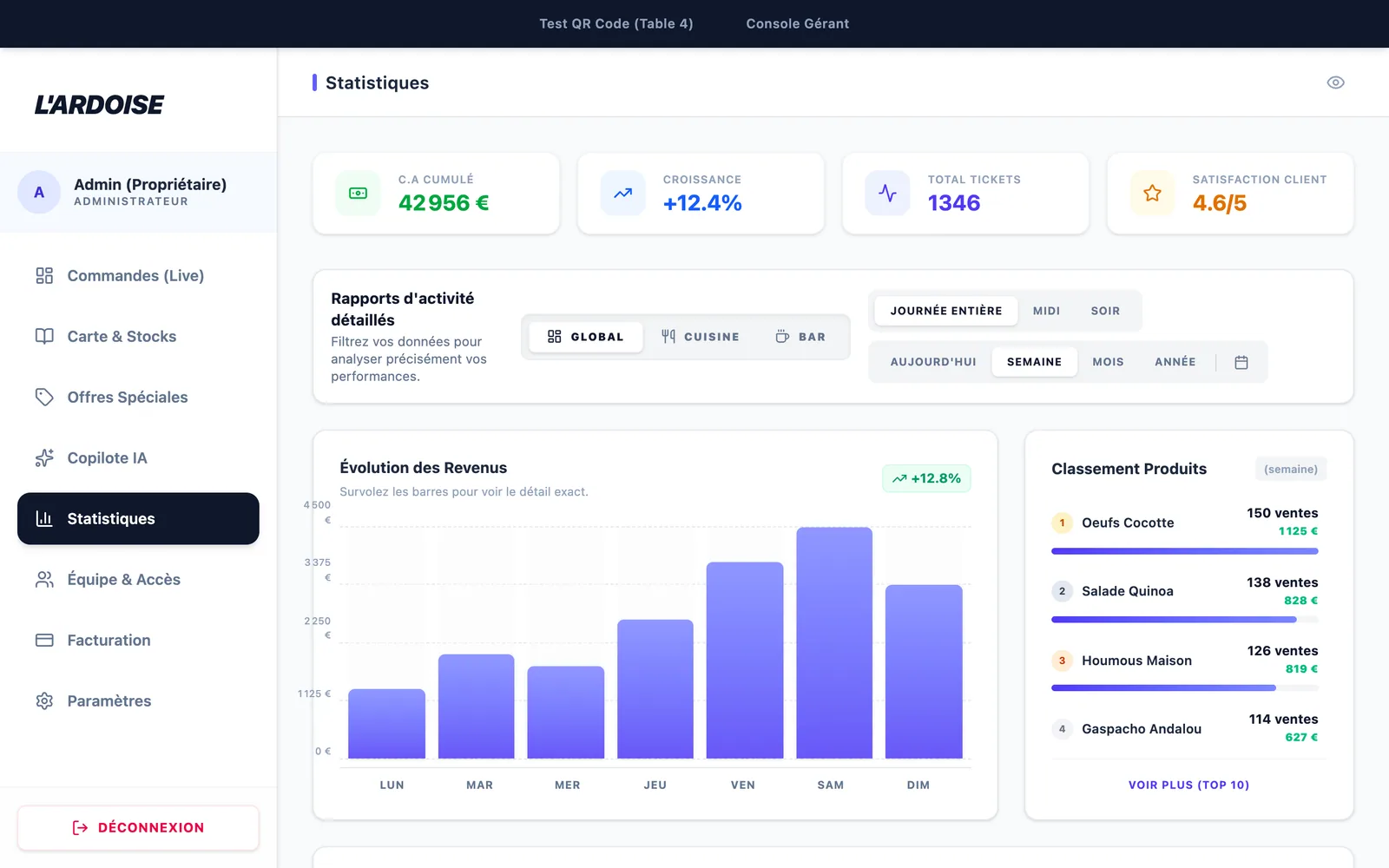The width and height of the screenshot is (1389, 868).
Task: Filter reports by Bar
Action: [800, 337]
